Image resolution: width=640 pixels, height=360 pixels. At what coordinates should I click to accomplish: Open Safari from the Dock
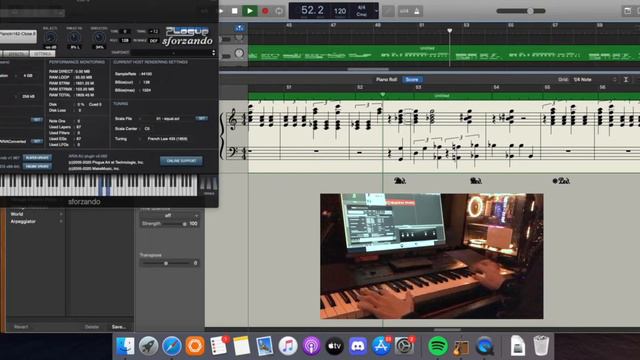172,346
